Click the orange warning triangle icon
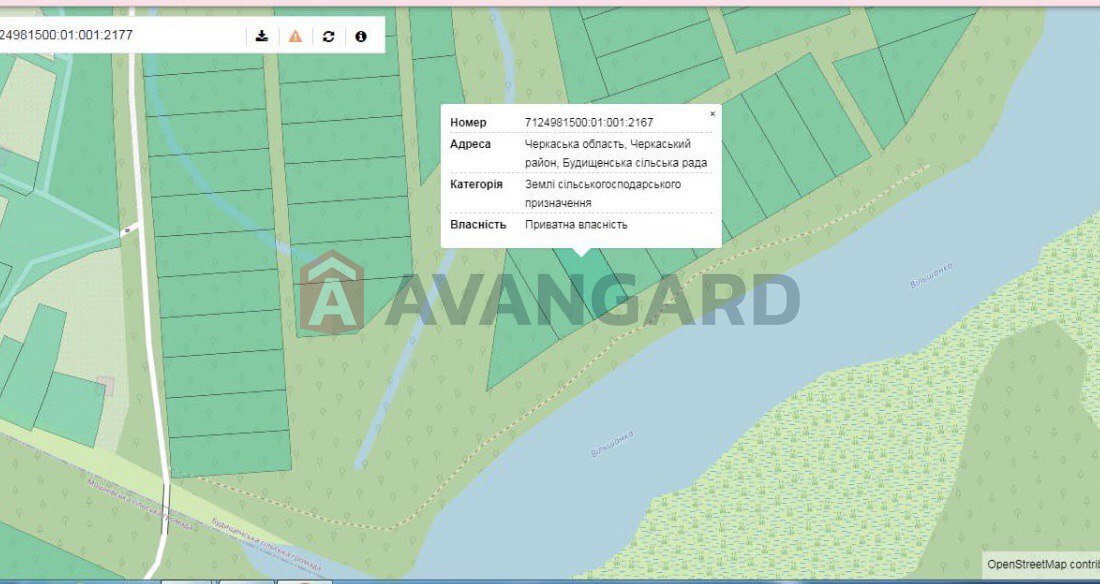Image resolution: width=1100 pixels, height=584 pixels. [295, 36]
